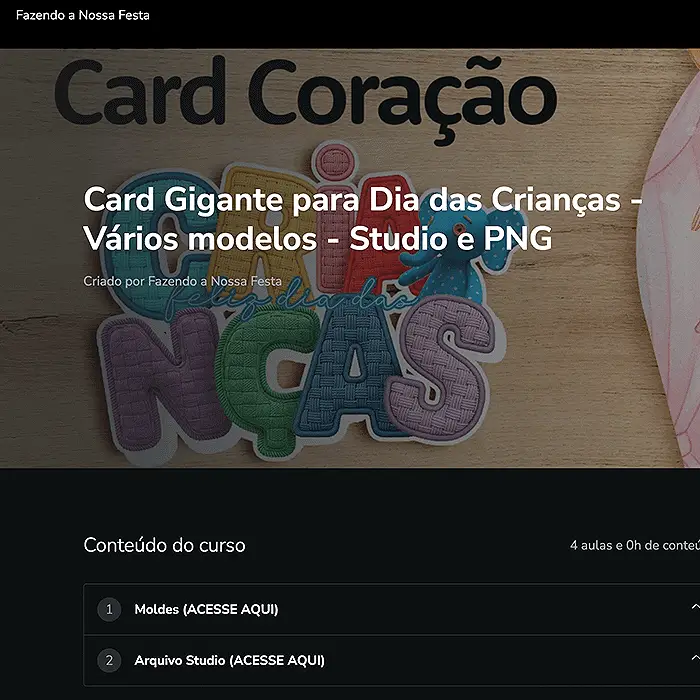Go to Fazendo a Nossa Festa header link
Screen dimensions: 700x700
coord(83,15)
